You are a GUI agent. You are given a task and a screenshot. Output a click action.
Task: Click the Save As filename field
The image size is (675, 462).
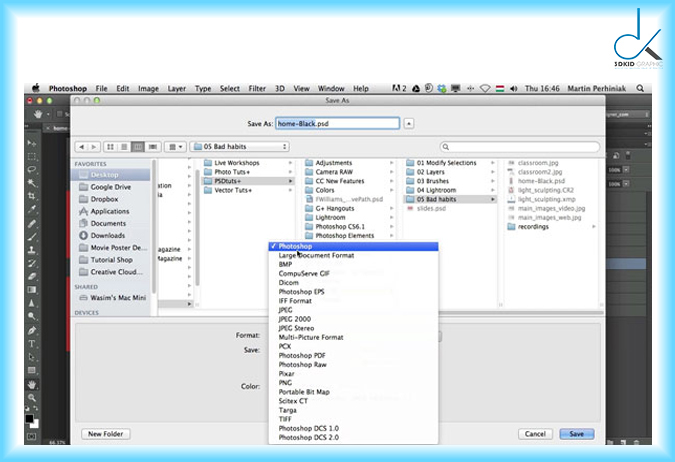pos(338,124)
